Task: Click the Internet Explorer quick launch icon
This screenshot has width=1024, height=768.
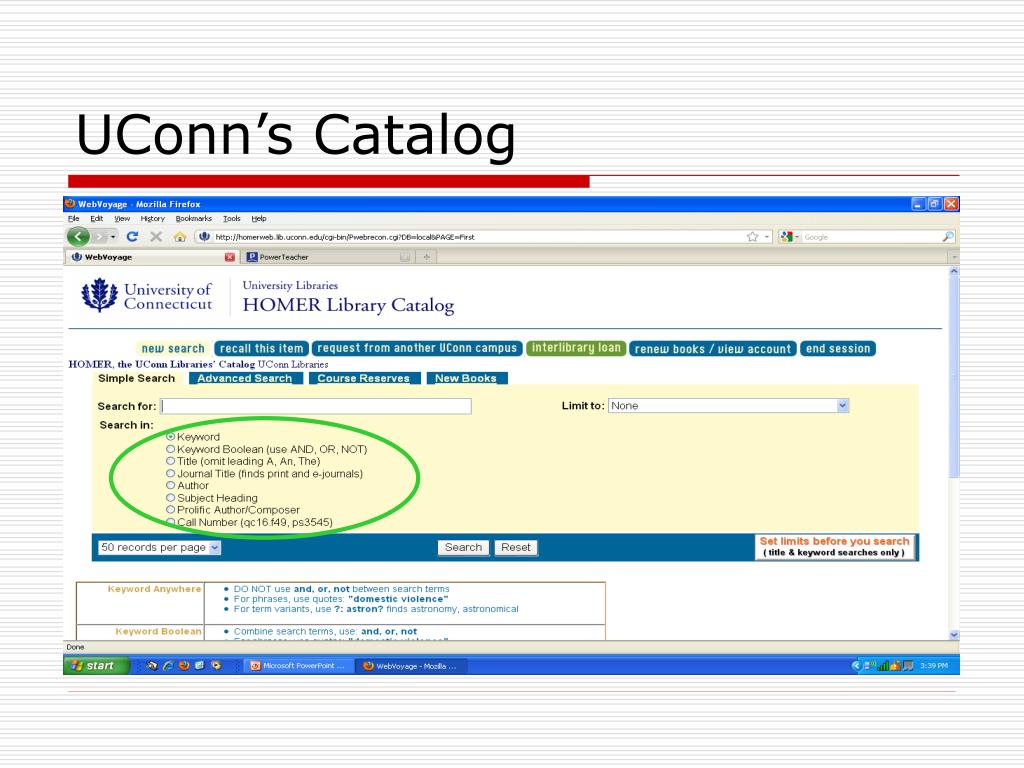Action: tap(168, 665)
